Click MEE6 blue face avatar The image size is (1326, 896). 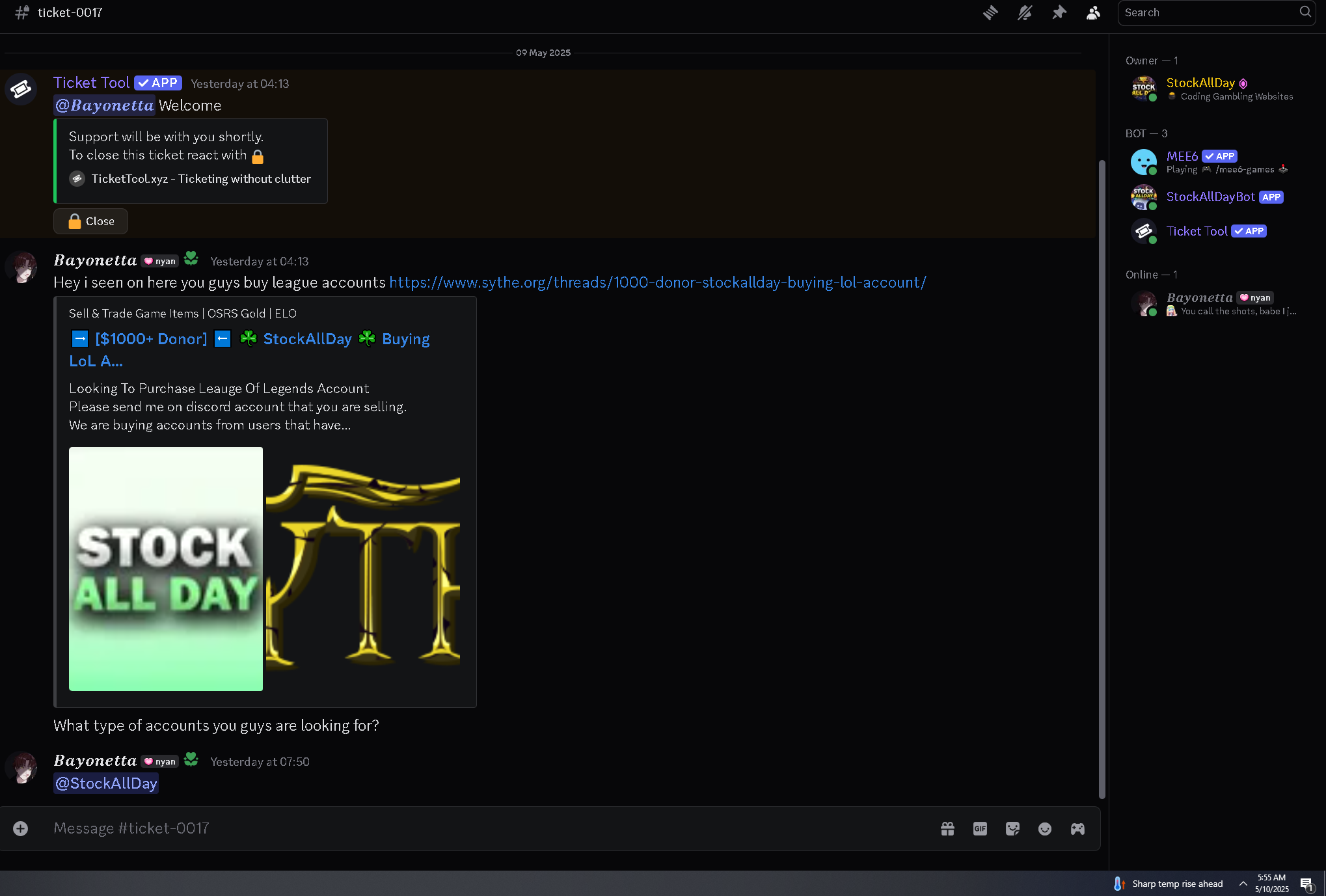click(1143, 162)
